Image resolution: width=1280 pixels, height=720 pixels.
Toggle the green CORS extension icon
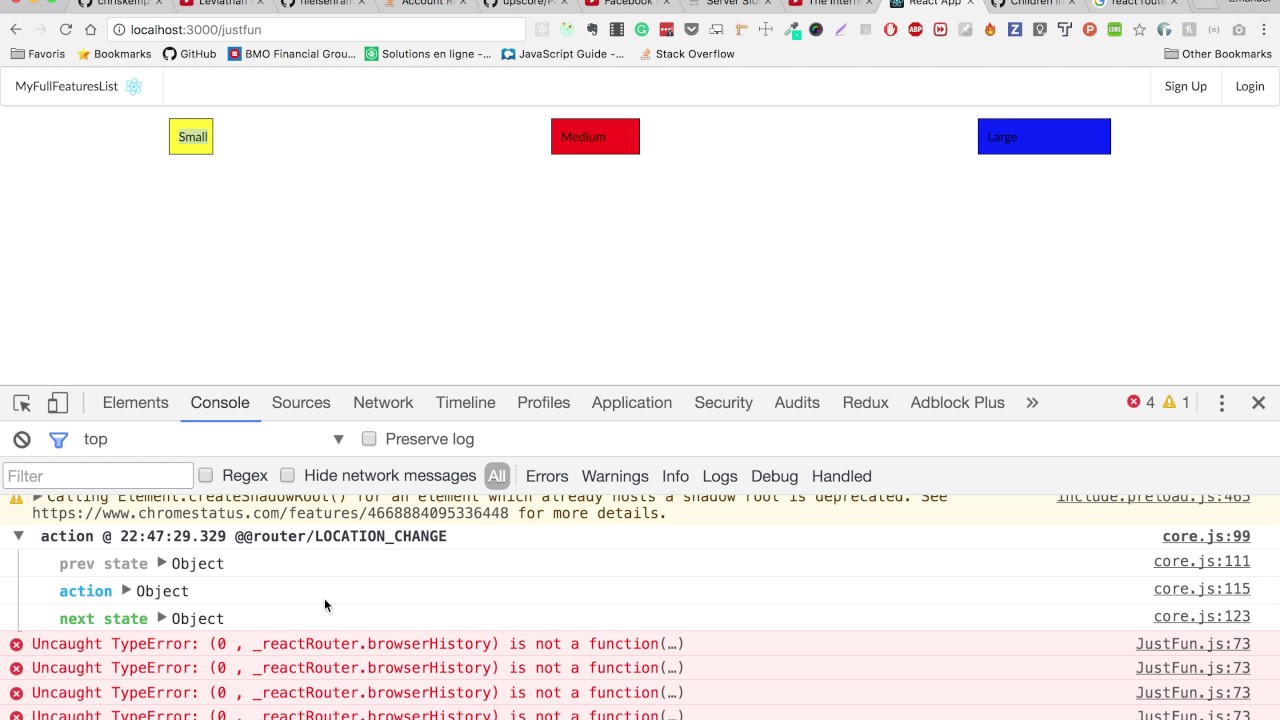pos(1114,30)
